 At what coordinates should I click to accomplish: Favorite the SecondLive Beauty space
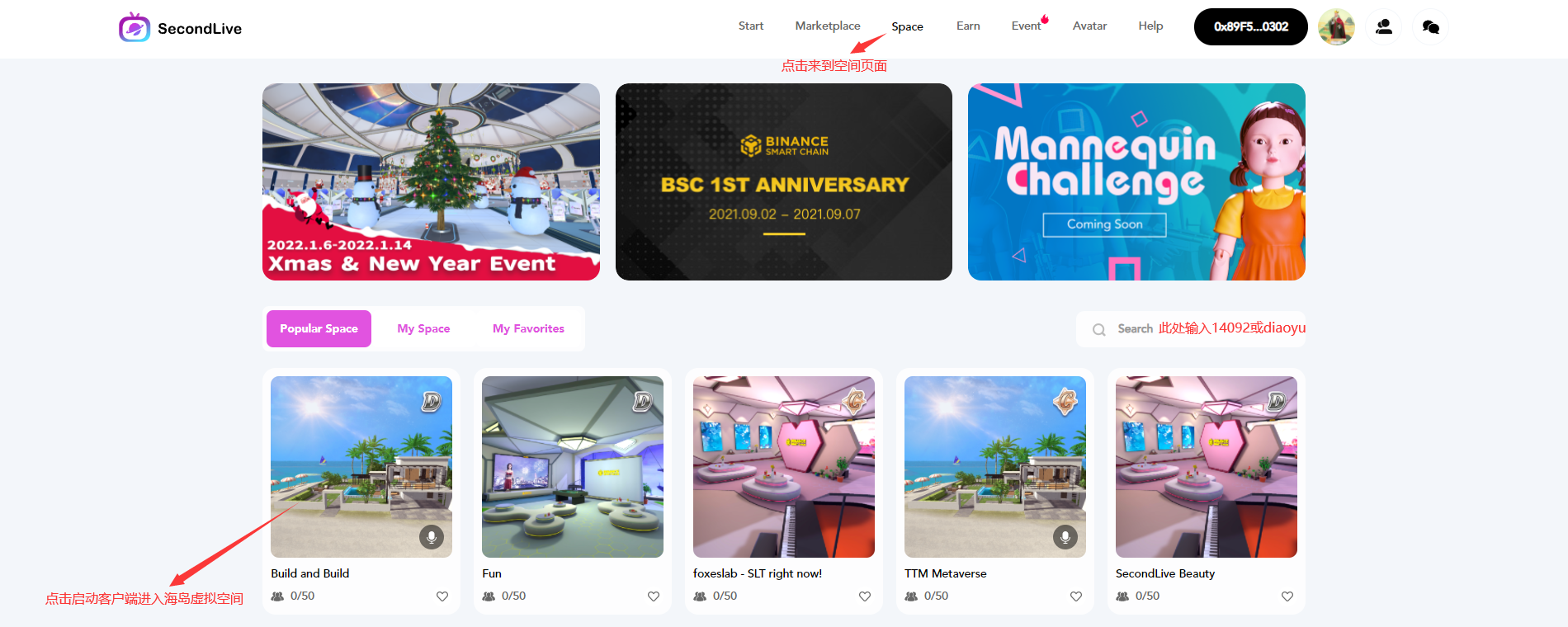1287,596
